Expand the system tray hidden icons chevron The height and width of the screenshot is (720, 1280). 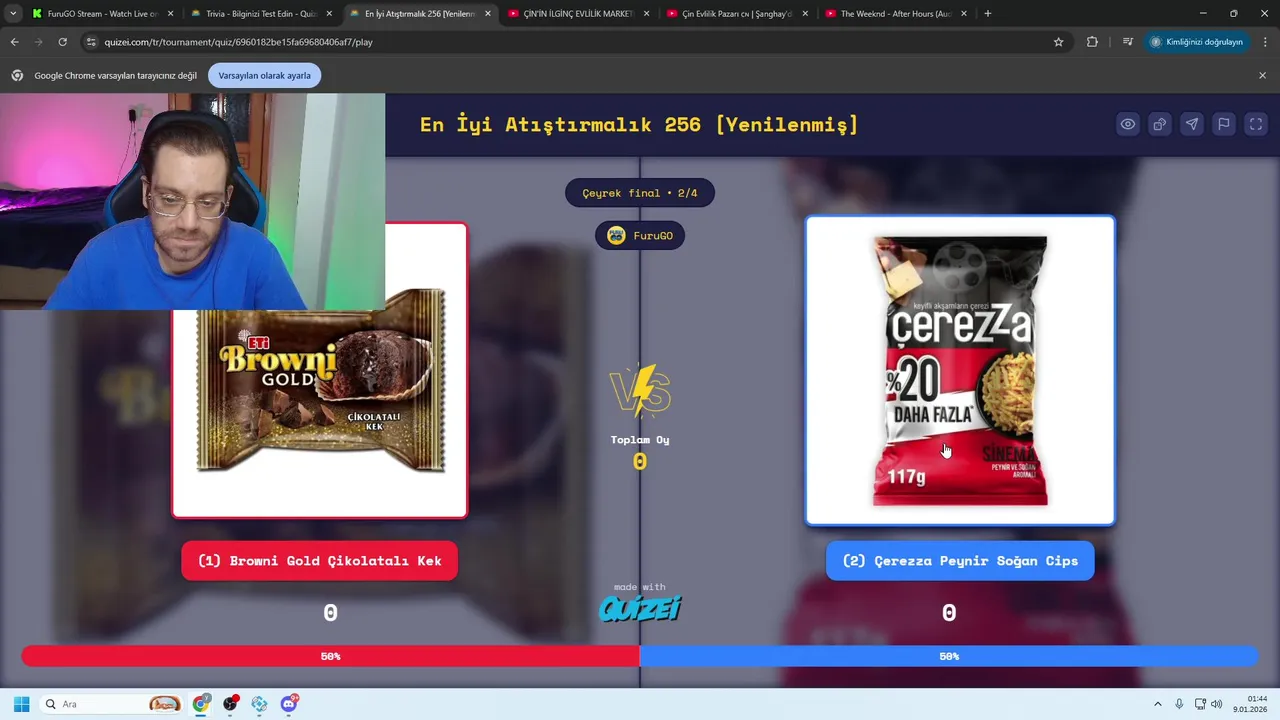(1158, 704)
